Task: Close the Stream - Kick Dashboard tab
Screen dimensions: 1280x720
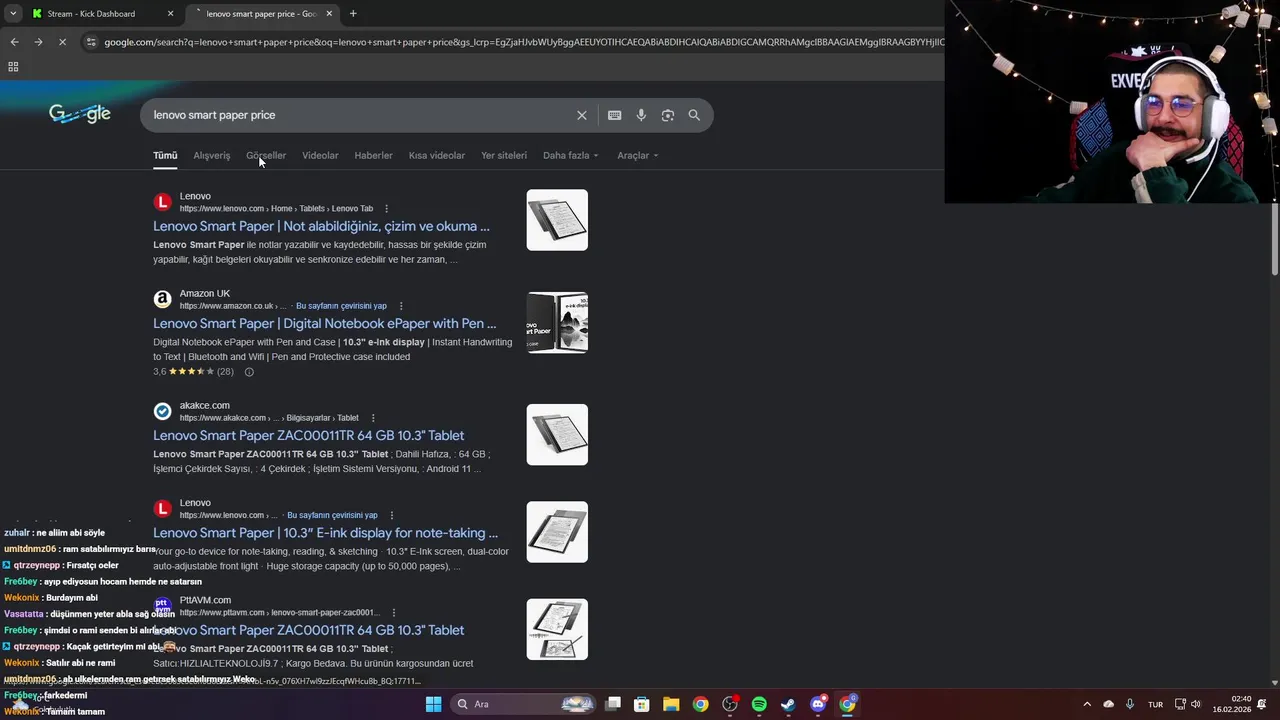Action: [x=170, y=14]
